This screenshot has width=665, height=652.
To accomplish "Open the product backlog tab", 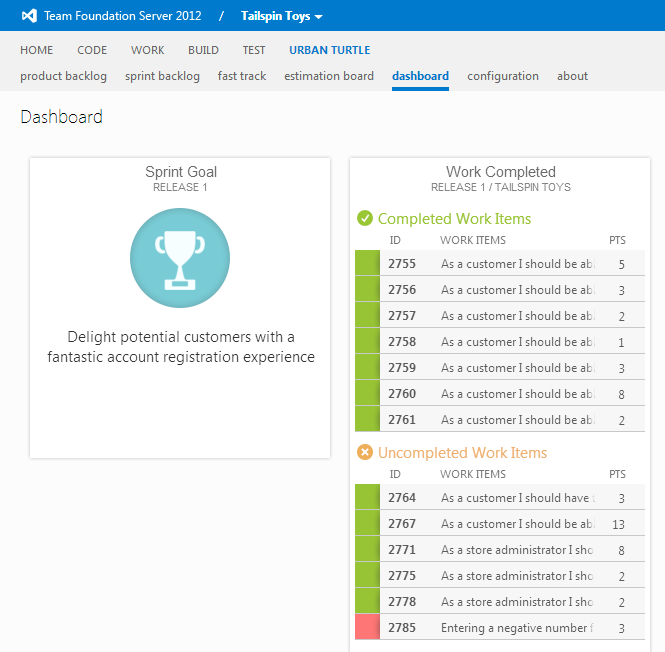I will tap(63, 76).
